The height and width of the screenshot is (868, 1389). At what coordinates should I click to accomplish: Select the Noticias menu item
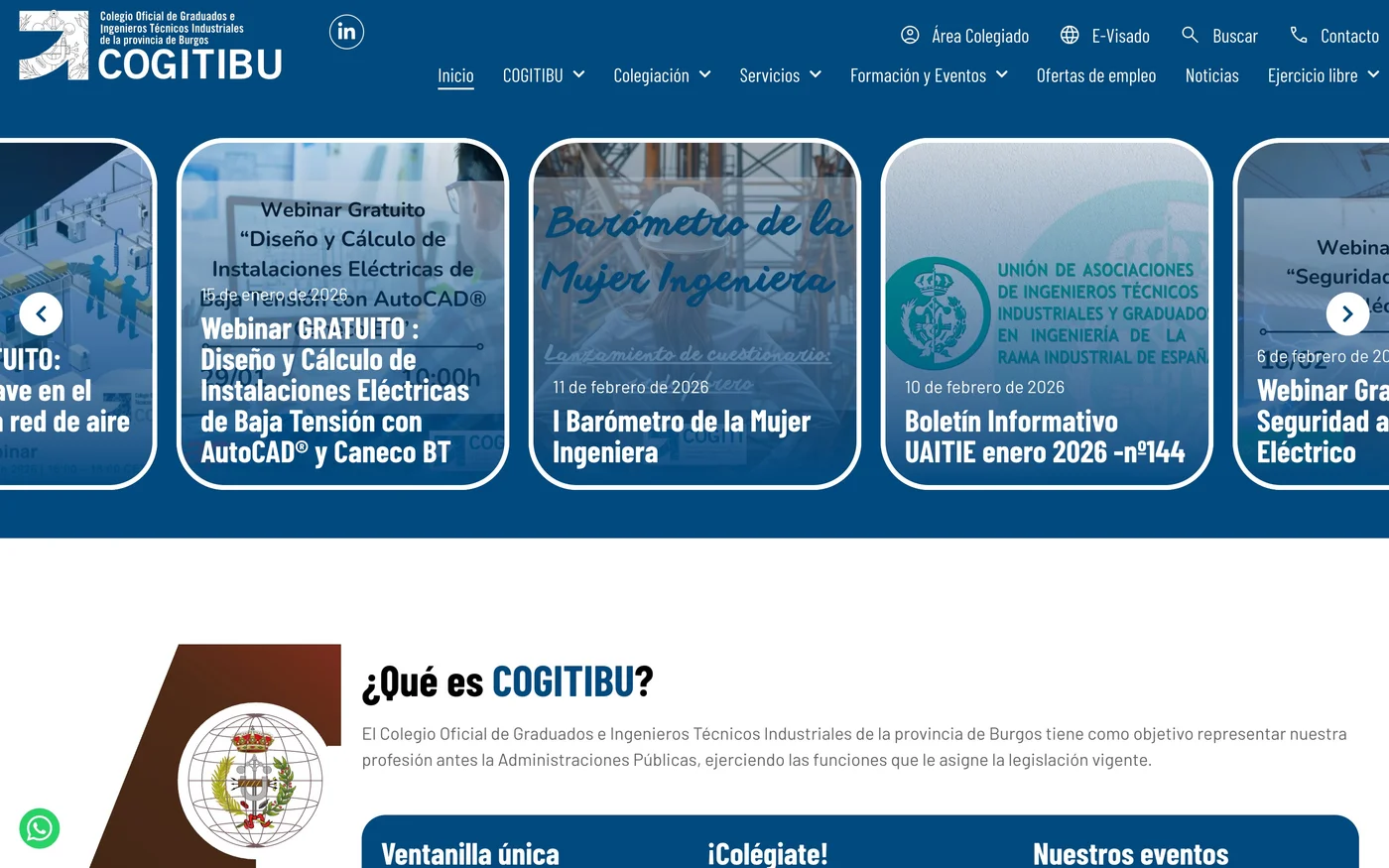click(1211, 74)
